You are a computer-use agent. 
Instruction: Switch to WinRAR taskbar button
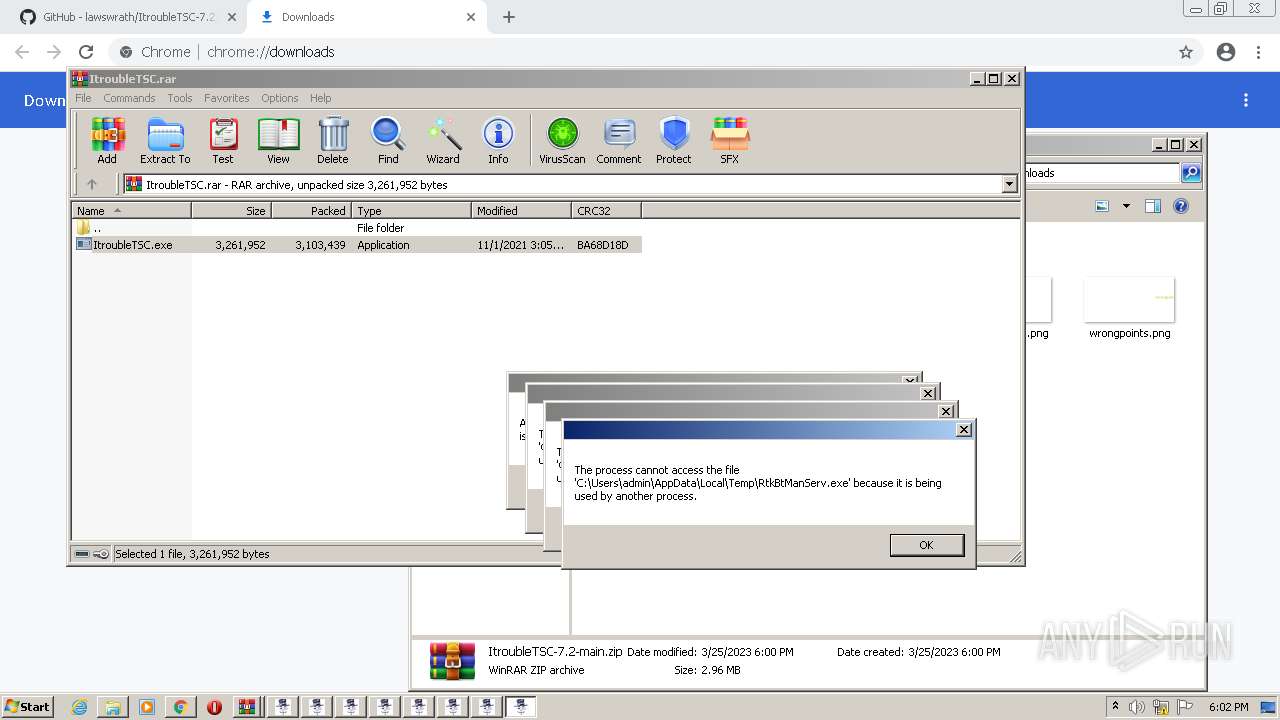[x=248, y=707]
